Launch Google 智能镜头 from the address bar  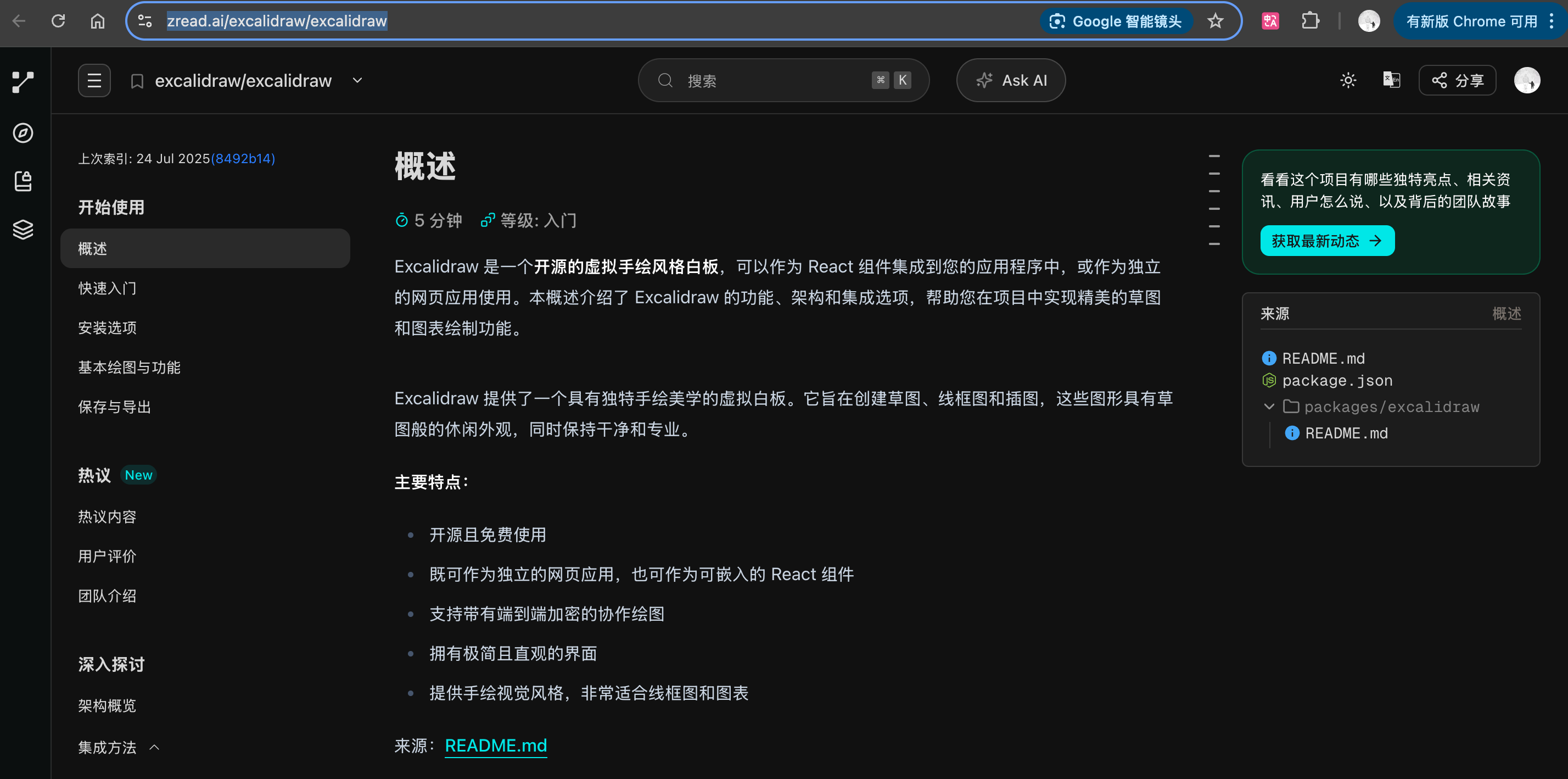tap(1115, 21)
